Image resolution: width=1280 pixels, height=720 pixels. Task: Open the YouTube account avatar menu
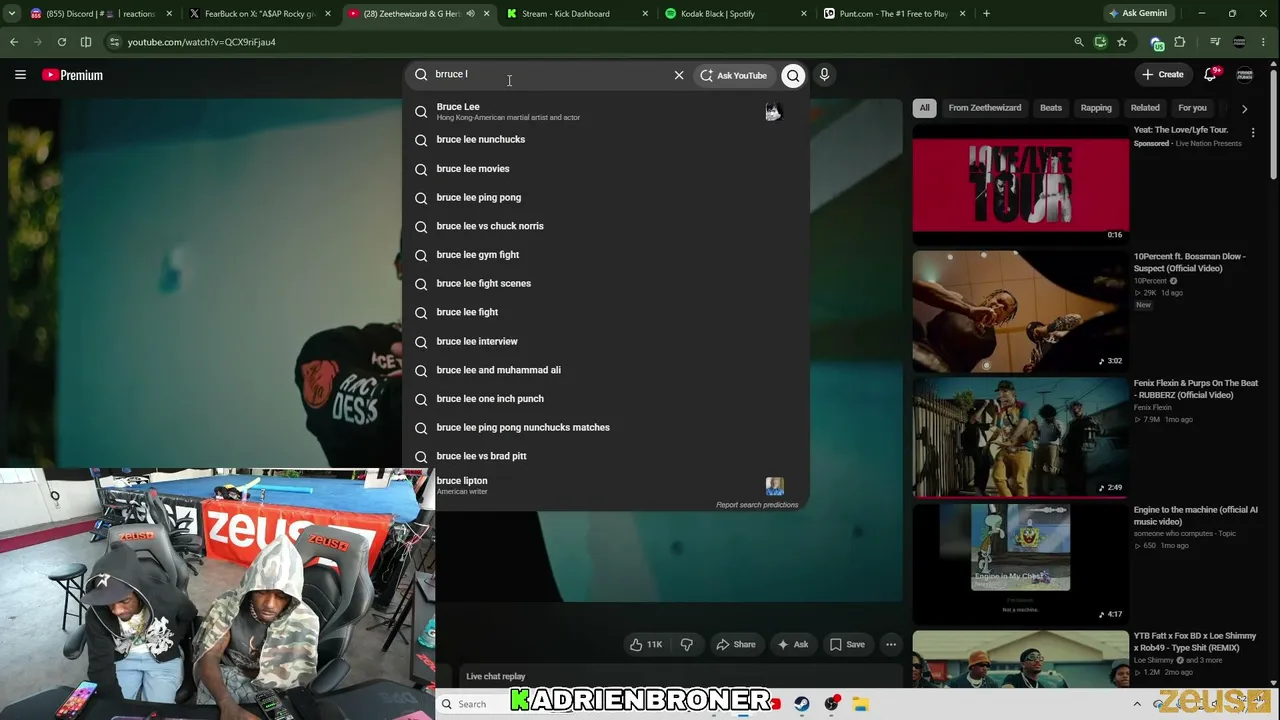pos(1245,75)
